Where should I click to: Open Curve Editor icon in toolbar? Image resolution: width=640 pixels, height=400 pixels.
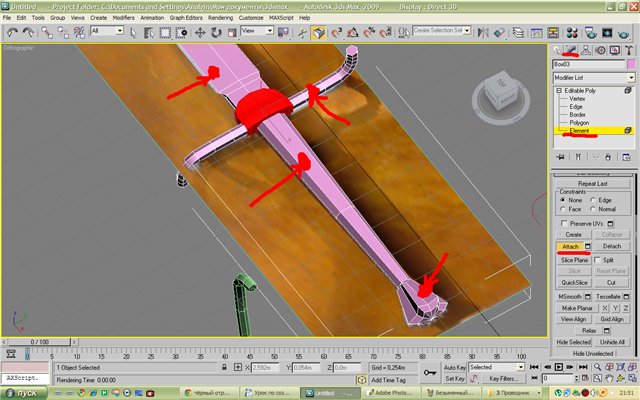coord(536,32)
